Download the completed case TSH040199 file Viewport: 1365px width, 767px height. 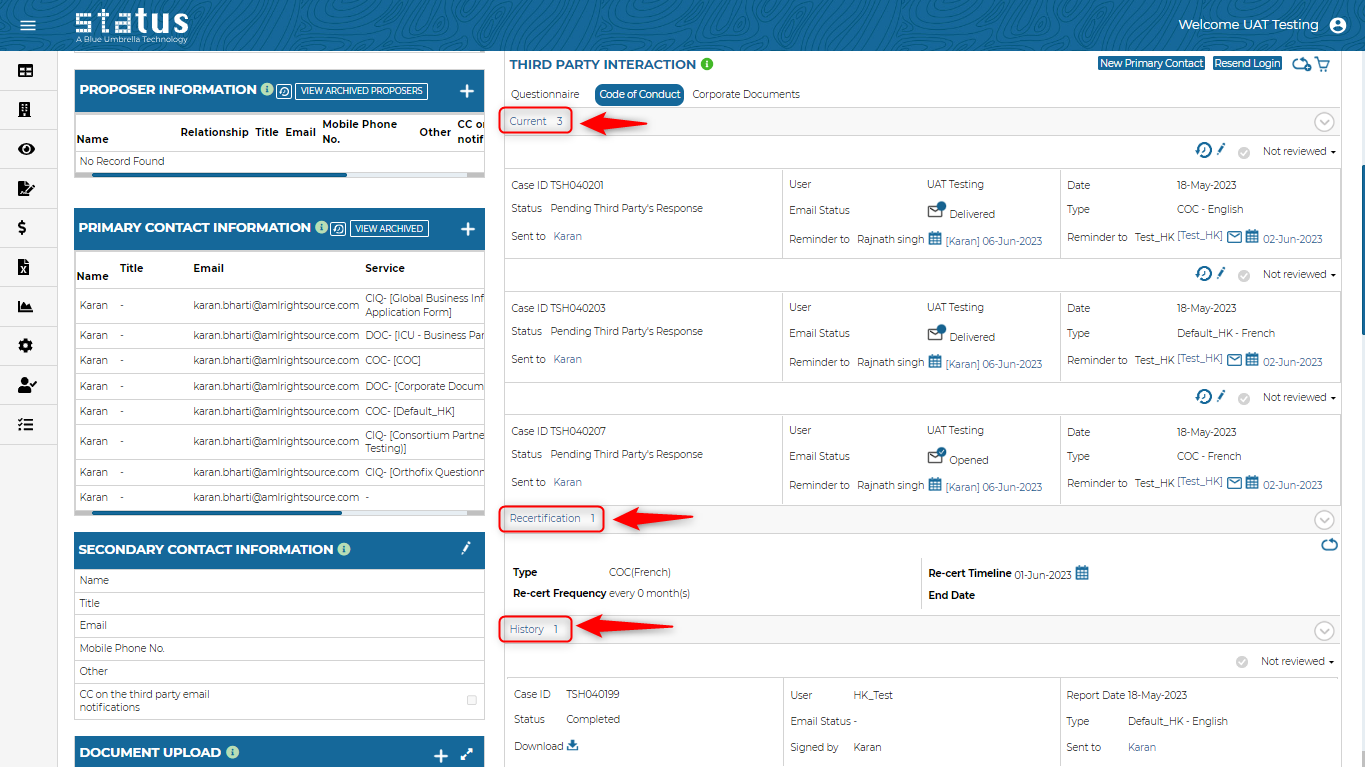pos(573,745)
